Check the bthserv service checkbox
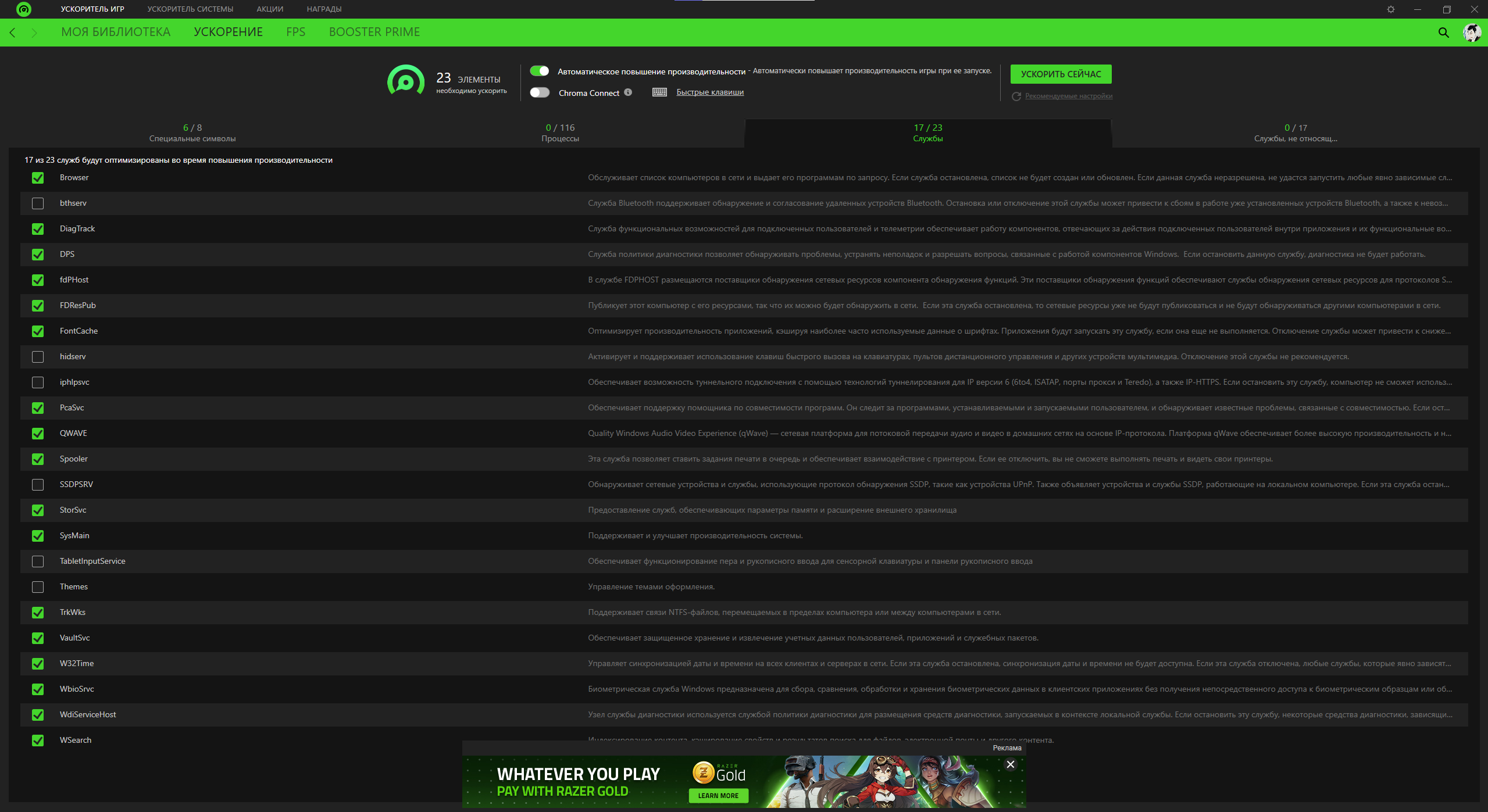The image size is (1488, 812). click(38, 203)
